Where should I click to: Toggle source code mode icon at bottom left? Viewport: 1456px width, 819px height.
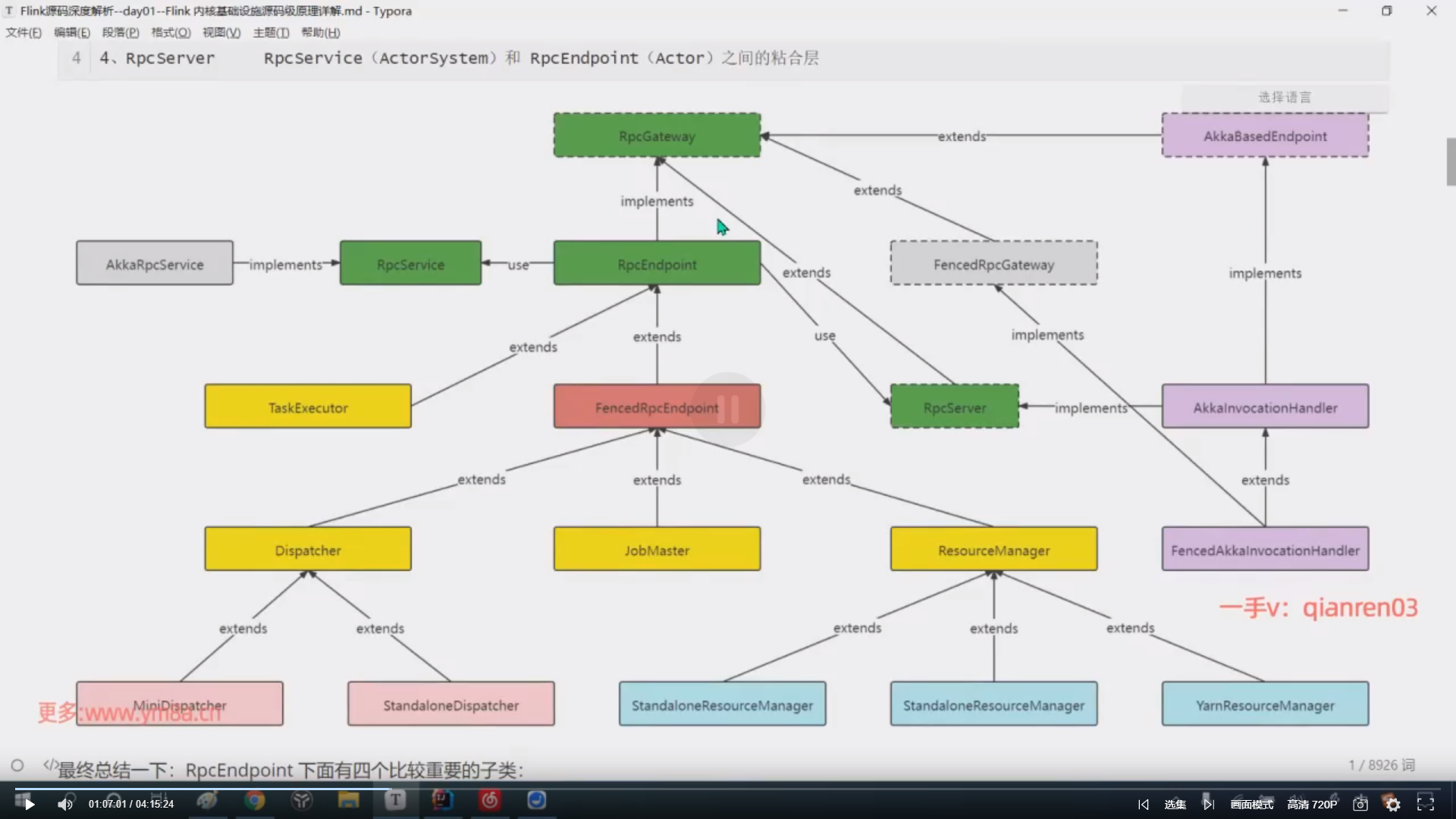click(x=50, y=764)
